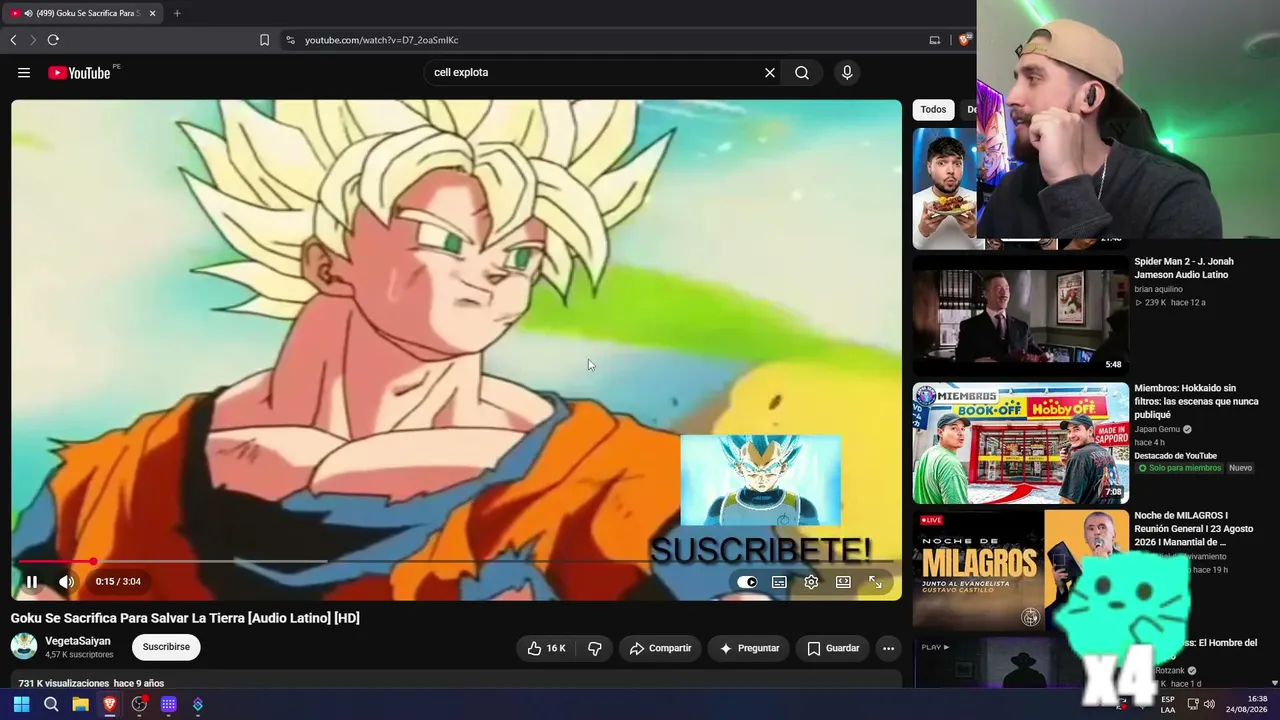
Task: Switch to theater mode
Action: point(843,582)
